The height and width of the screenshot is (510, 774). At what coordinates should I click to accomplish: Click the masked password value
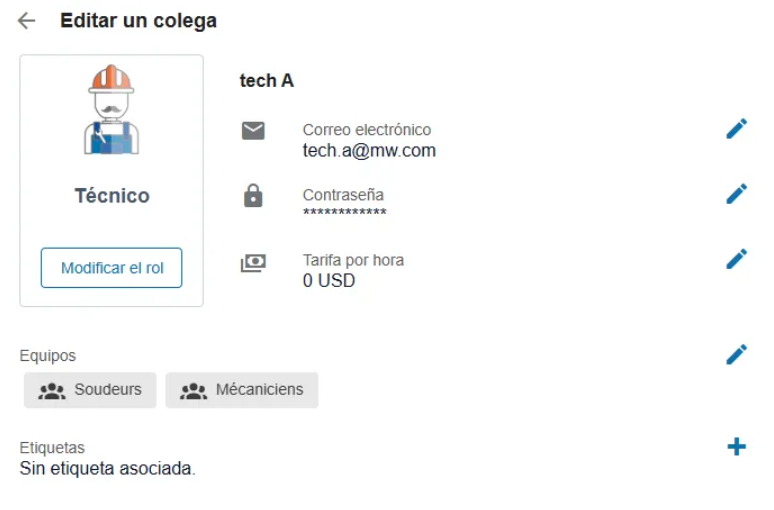click(x=344, y=213)
